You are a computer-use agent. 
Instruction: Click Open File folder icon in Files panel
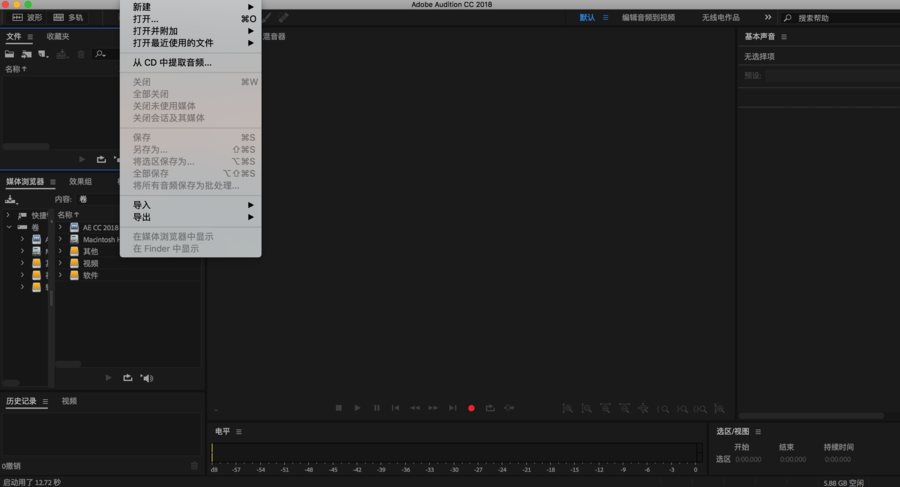pyautogui.click(x=10, y=54)
